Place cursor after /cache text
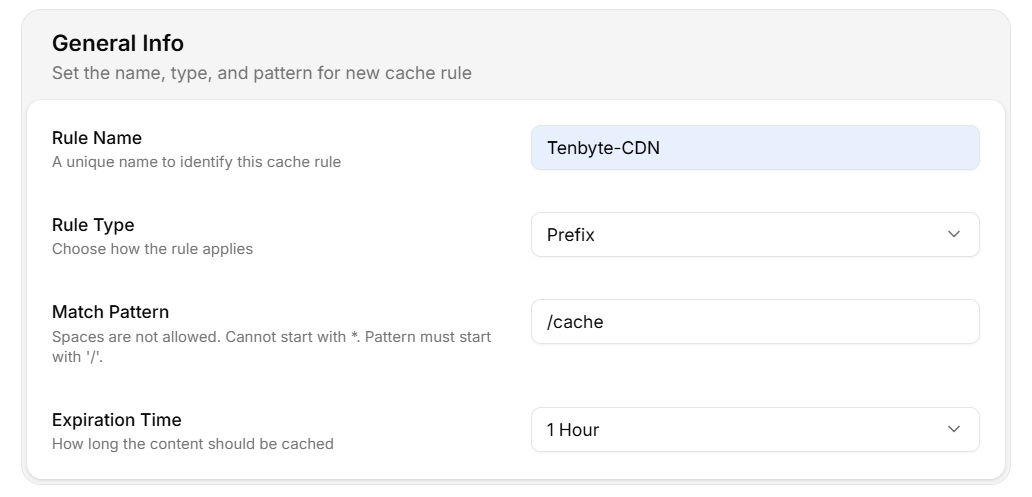This screenshot has width=1032, height=497. [x=605, y=322]
